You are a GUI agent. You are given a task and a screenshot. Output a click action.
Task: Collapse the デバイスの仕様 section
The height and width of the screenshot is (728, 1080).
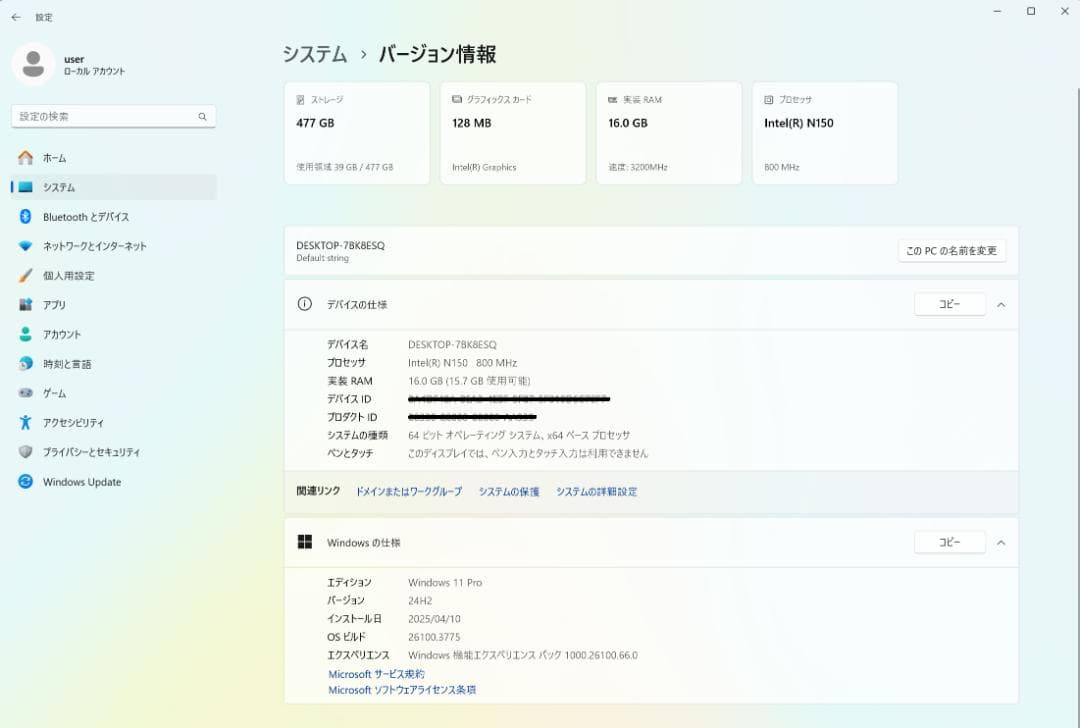point(1001,304)
